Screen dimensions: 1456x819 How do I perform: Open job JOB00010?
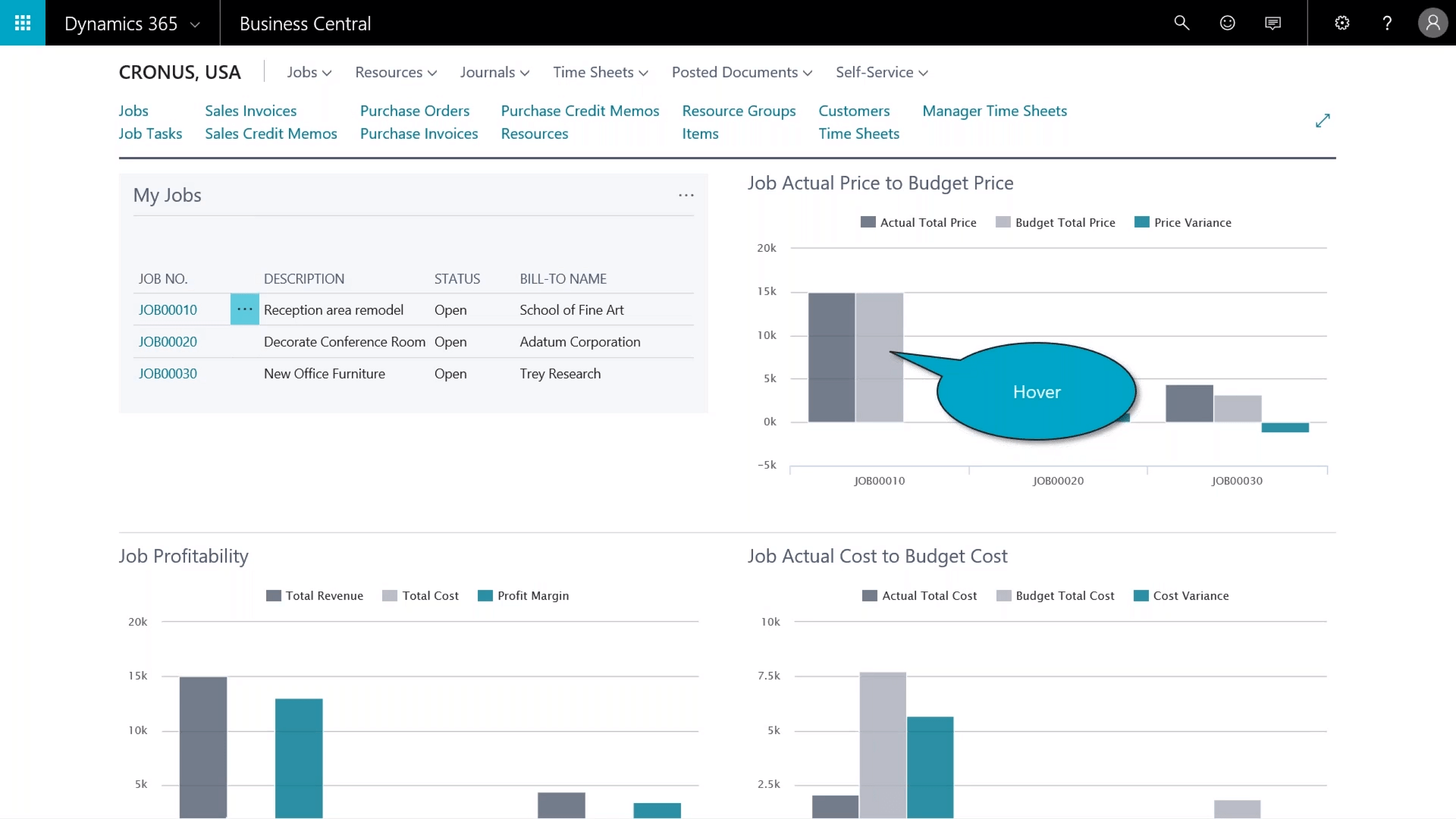[168, 309]
